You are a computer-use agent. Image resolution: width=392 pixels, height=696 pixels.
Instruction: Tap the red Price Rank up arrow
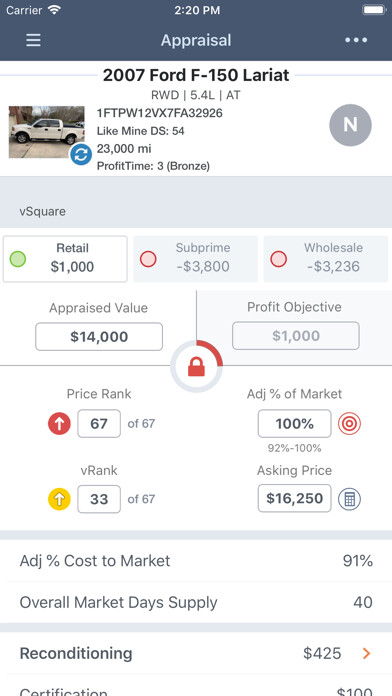point(59,423)
